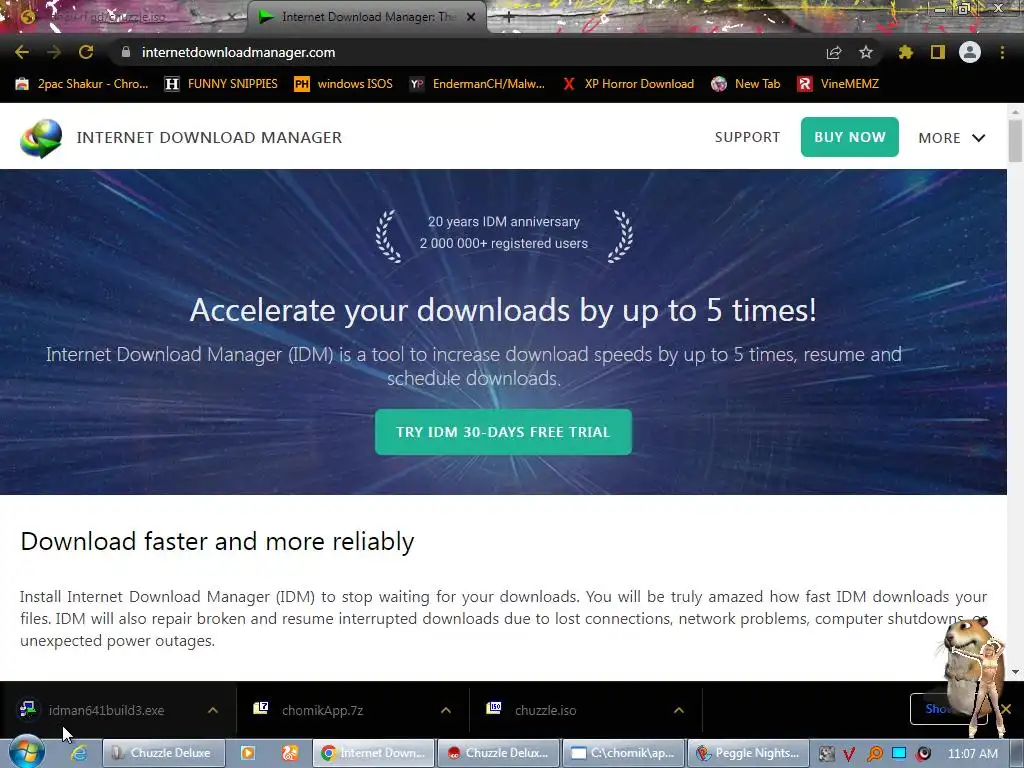Click the round dark red tray icon
The height and width of the screenshot is (768, 1024).
click(x=923, y=754)
